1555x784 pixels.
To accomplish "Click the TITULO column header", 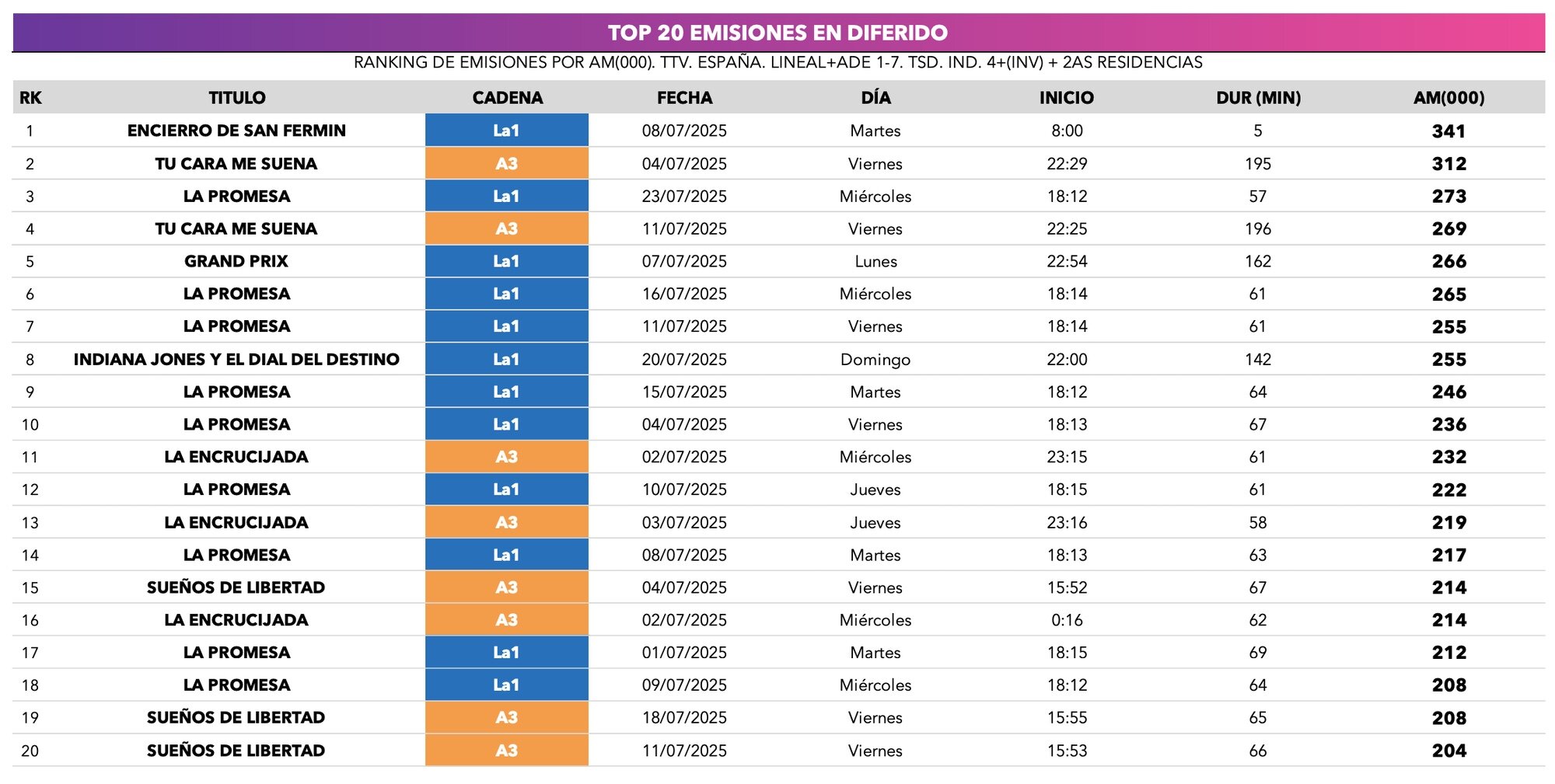I will [237, 98].
